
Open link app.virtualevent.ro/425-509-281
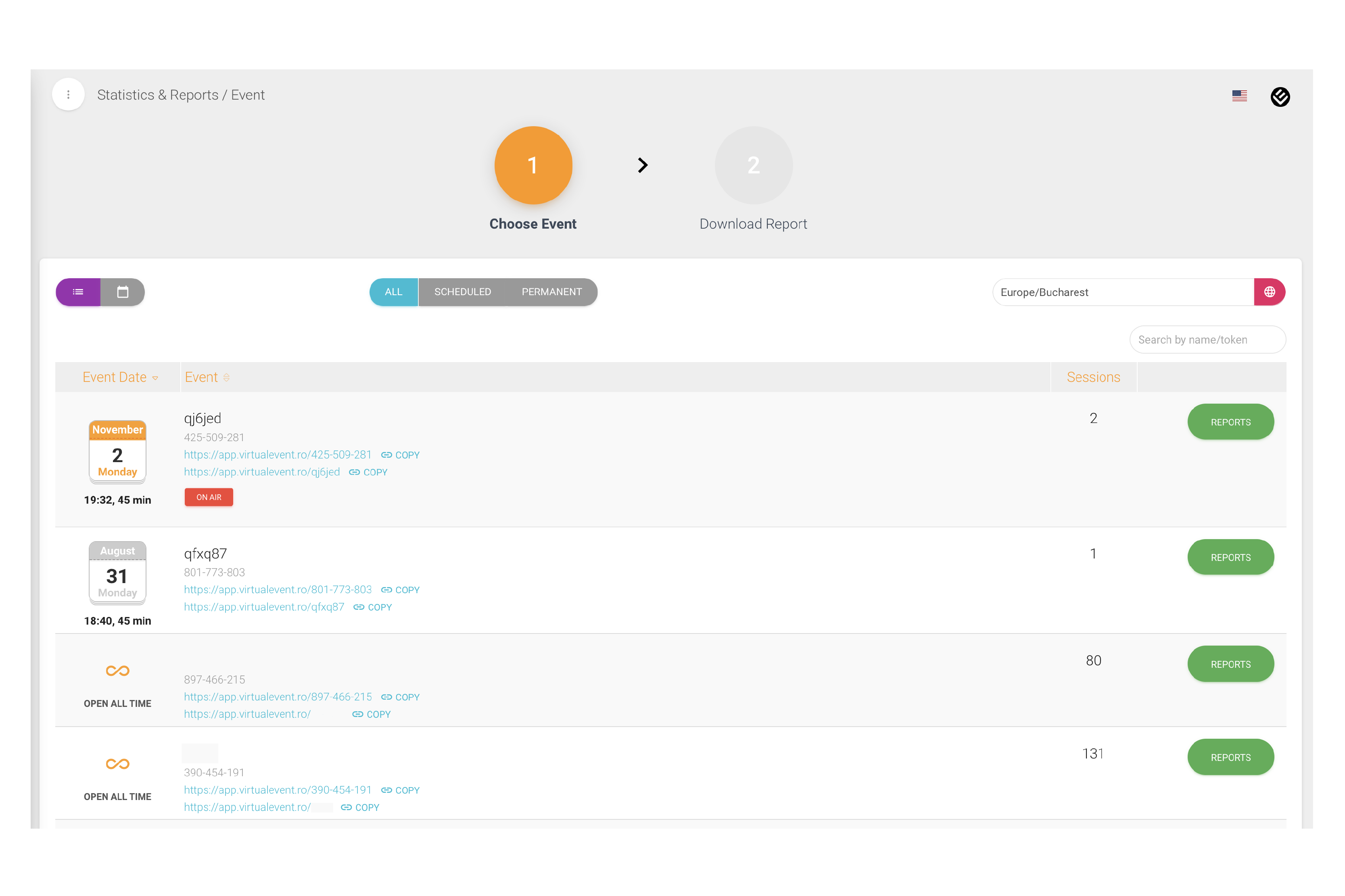(x=278, y=455)
